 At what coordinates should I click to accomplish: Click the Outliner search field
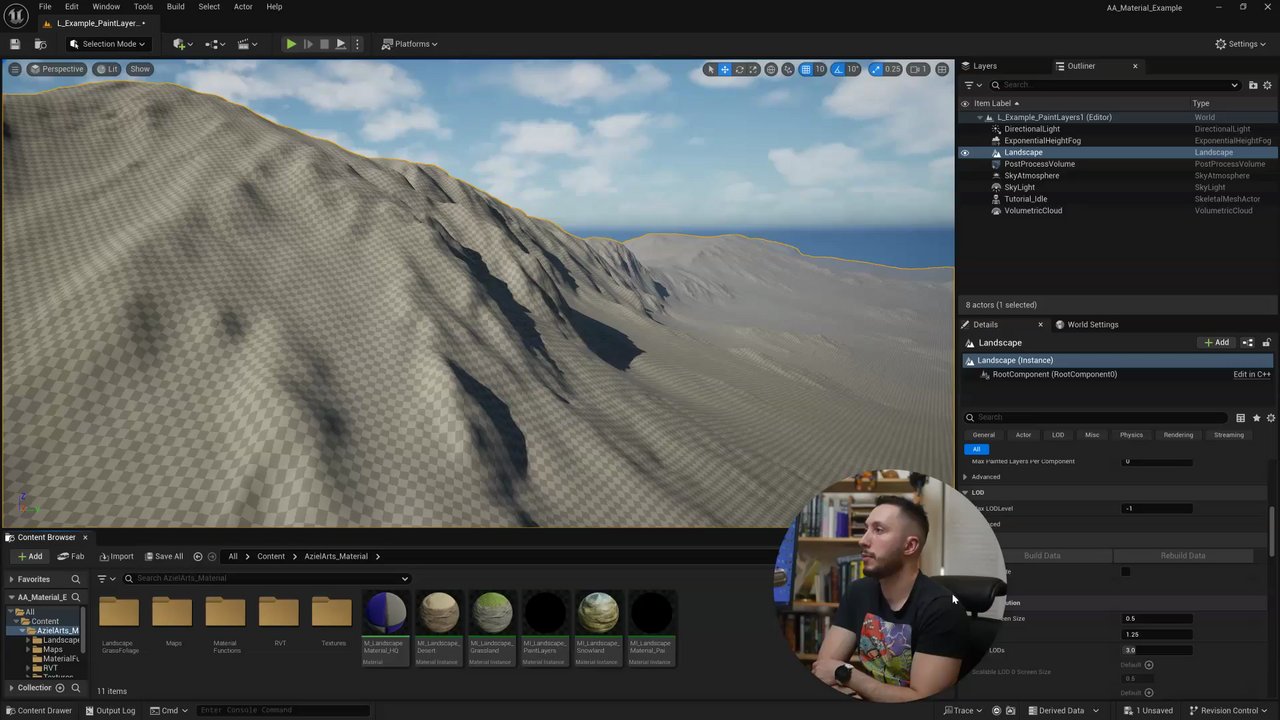pos(1115,85)
